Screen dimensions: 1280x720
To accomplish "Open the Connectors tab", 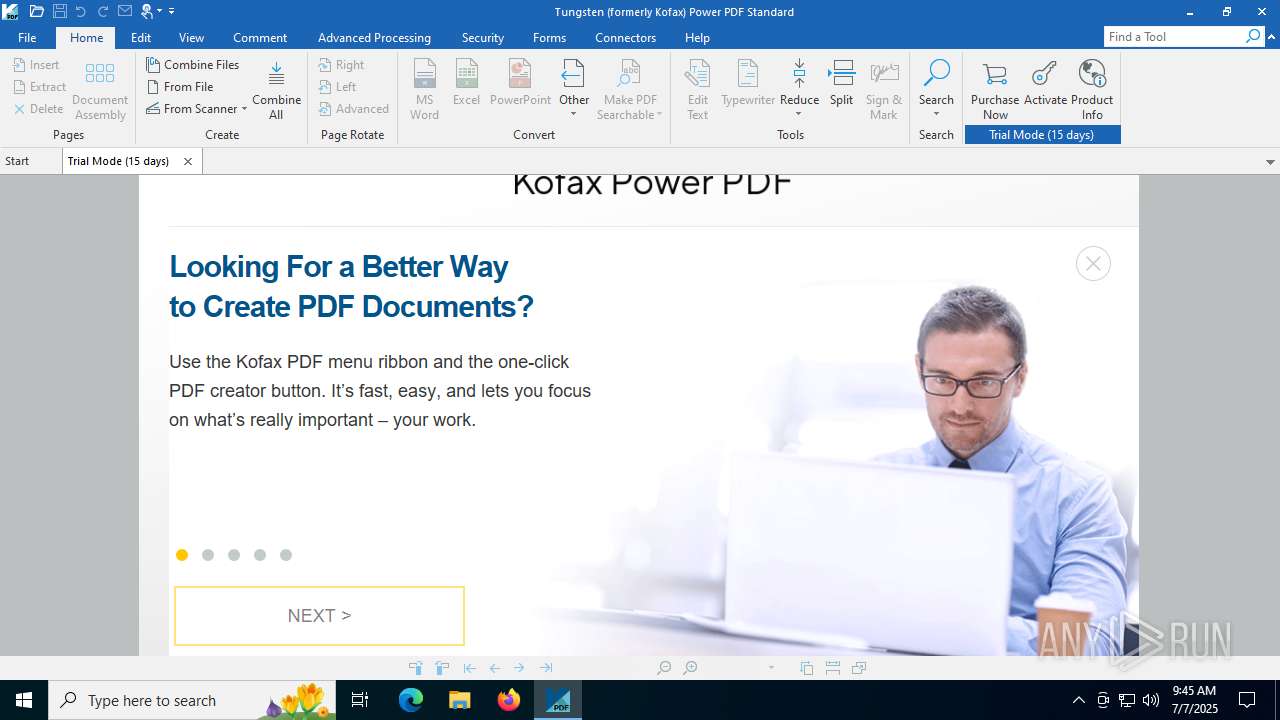I will (625, 37).
